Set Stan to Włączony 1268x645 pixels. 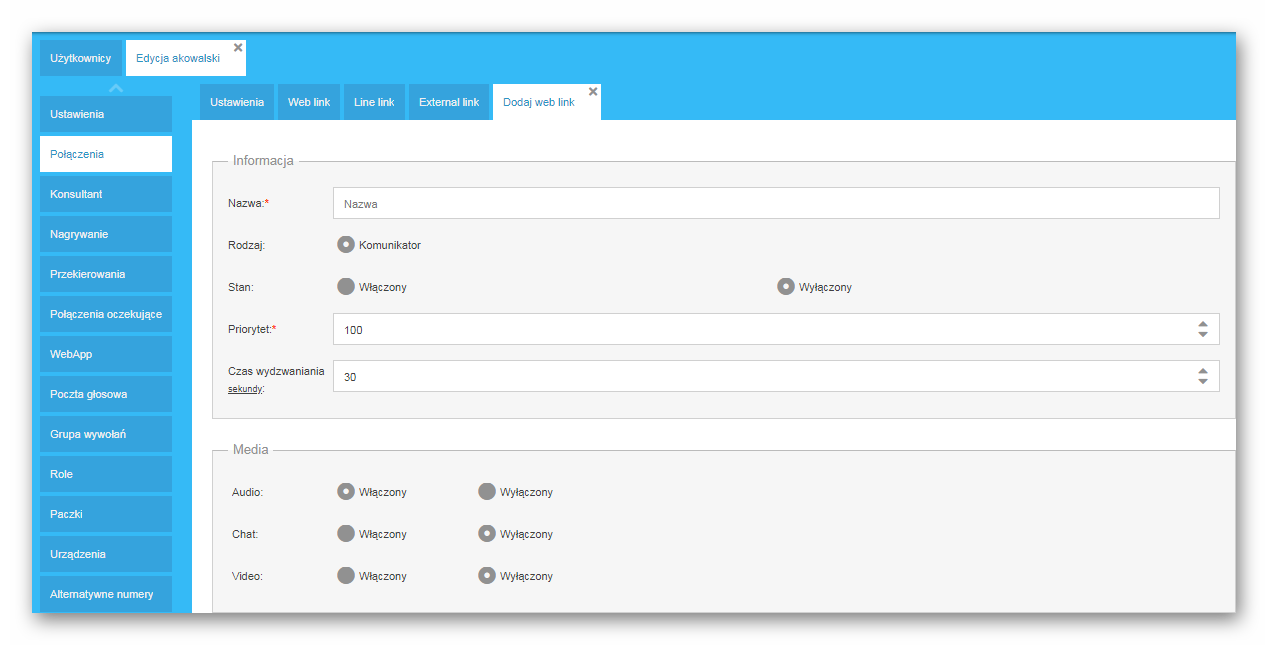pos(346,287)
